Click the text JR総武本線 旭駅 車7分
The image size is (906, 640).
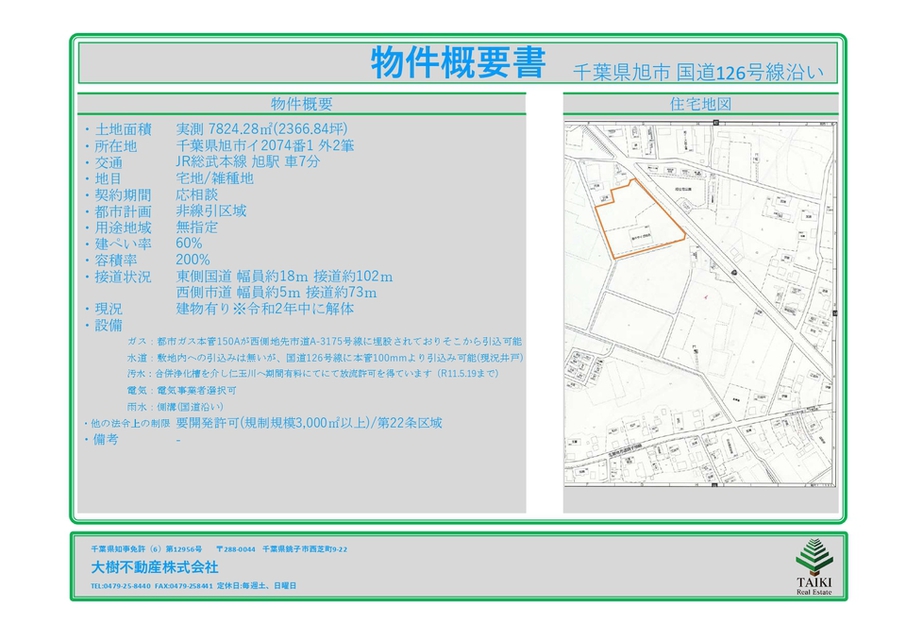[x=247, y=162]
